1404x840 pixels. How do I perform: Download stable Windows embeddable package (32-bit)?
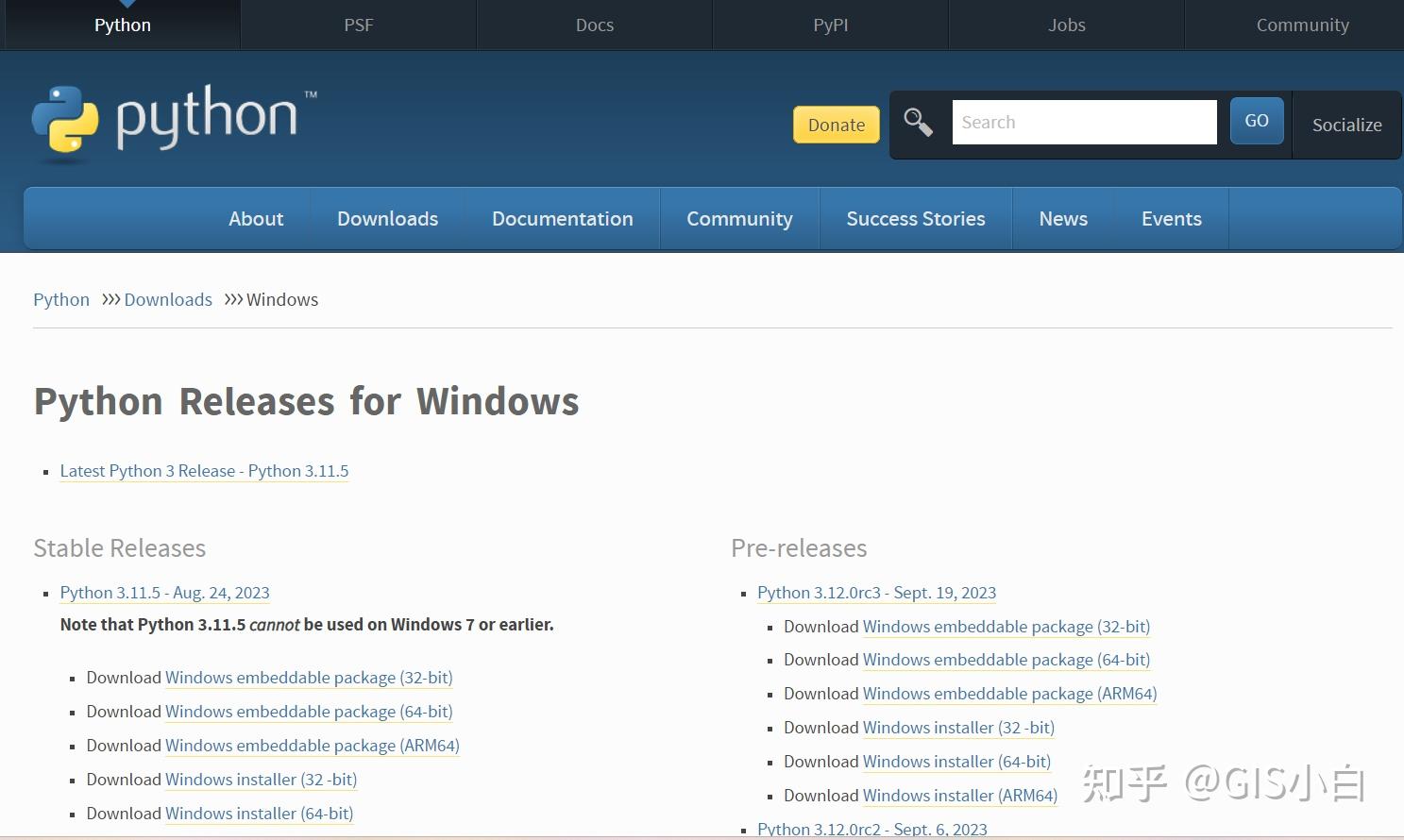click(309, 678)
